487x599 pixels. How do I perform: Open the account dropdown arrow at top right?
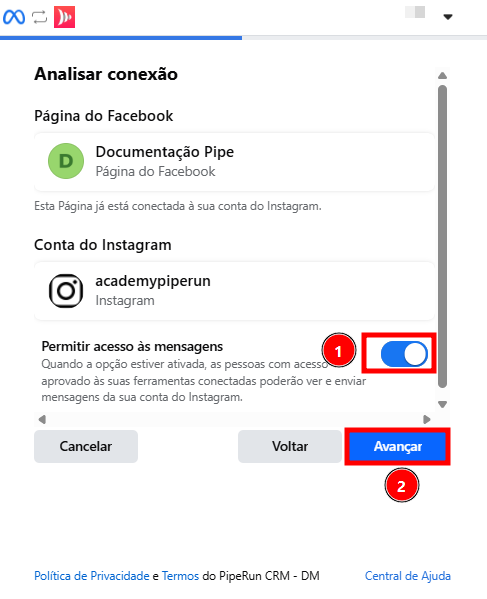pyautogui.click(x=448, y=17)
